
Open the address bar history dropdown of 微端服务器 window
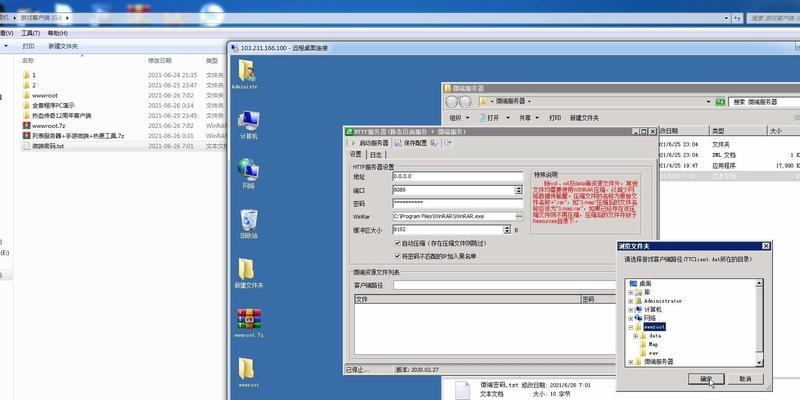click(x=709, y=102)
